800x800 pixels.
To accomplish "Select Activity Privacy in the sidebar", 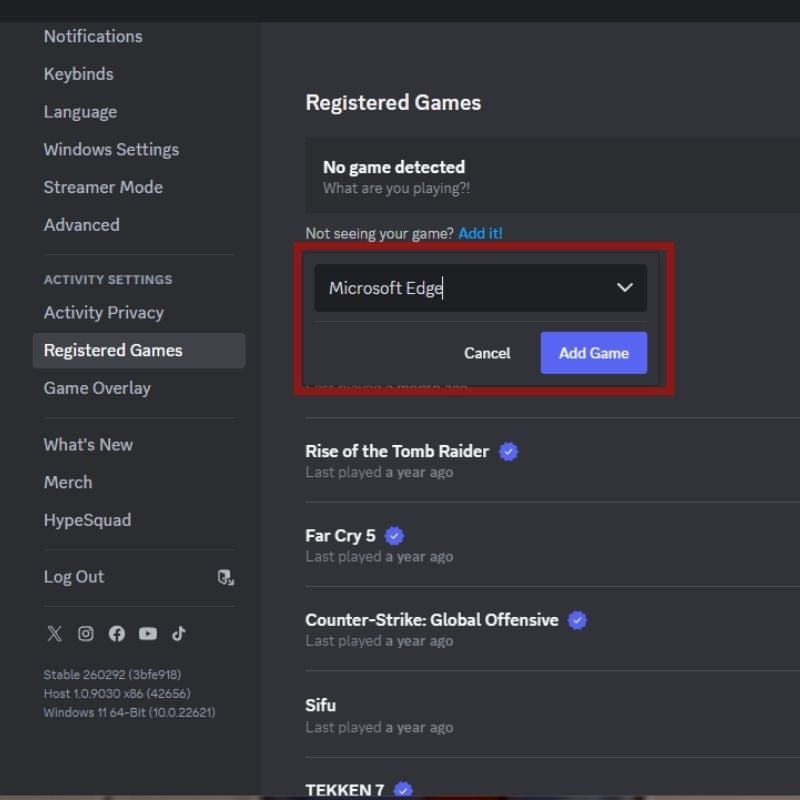I will (x=104, y=313).
